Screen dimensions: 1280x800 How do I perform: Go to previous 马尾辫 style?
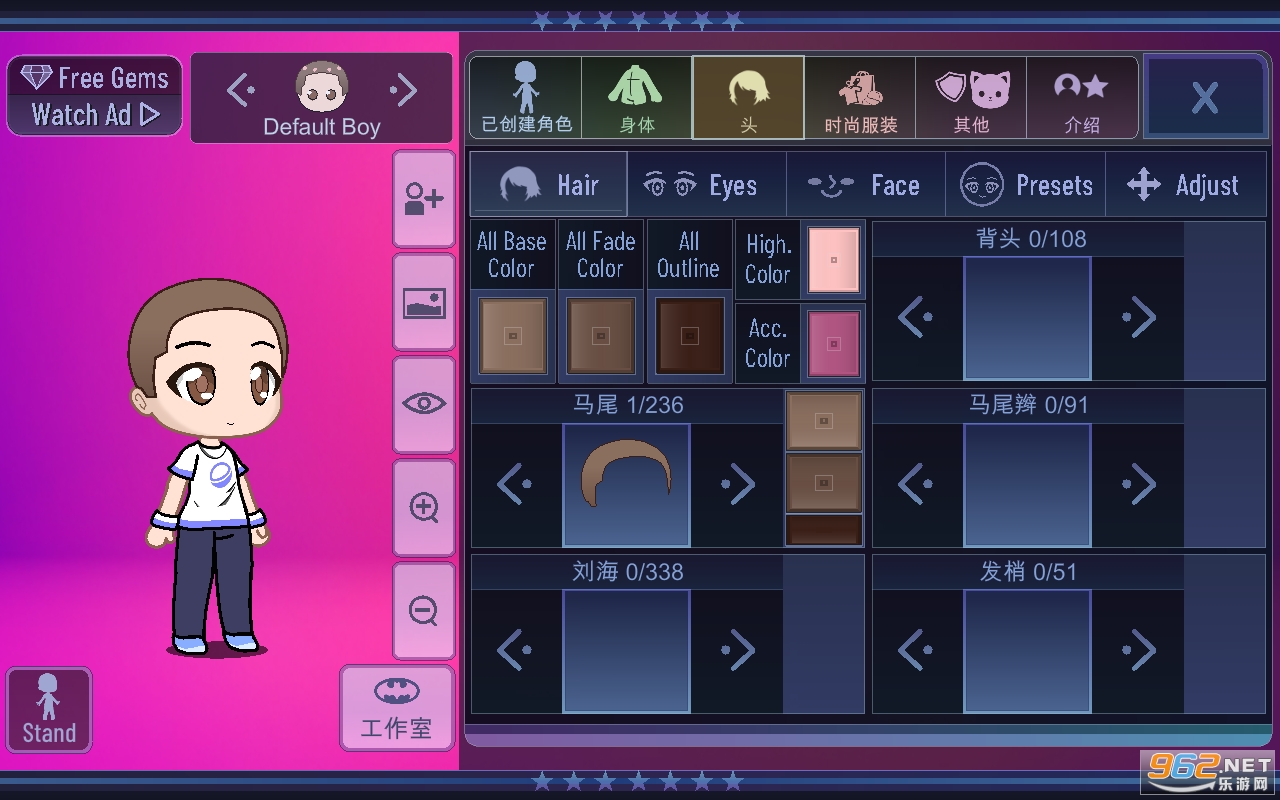[916, 485]
